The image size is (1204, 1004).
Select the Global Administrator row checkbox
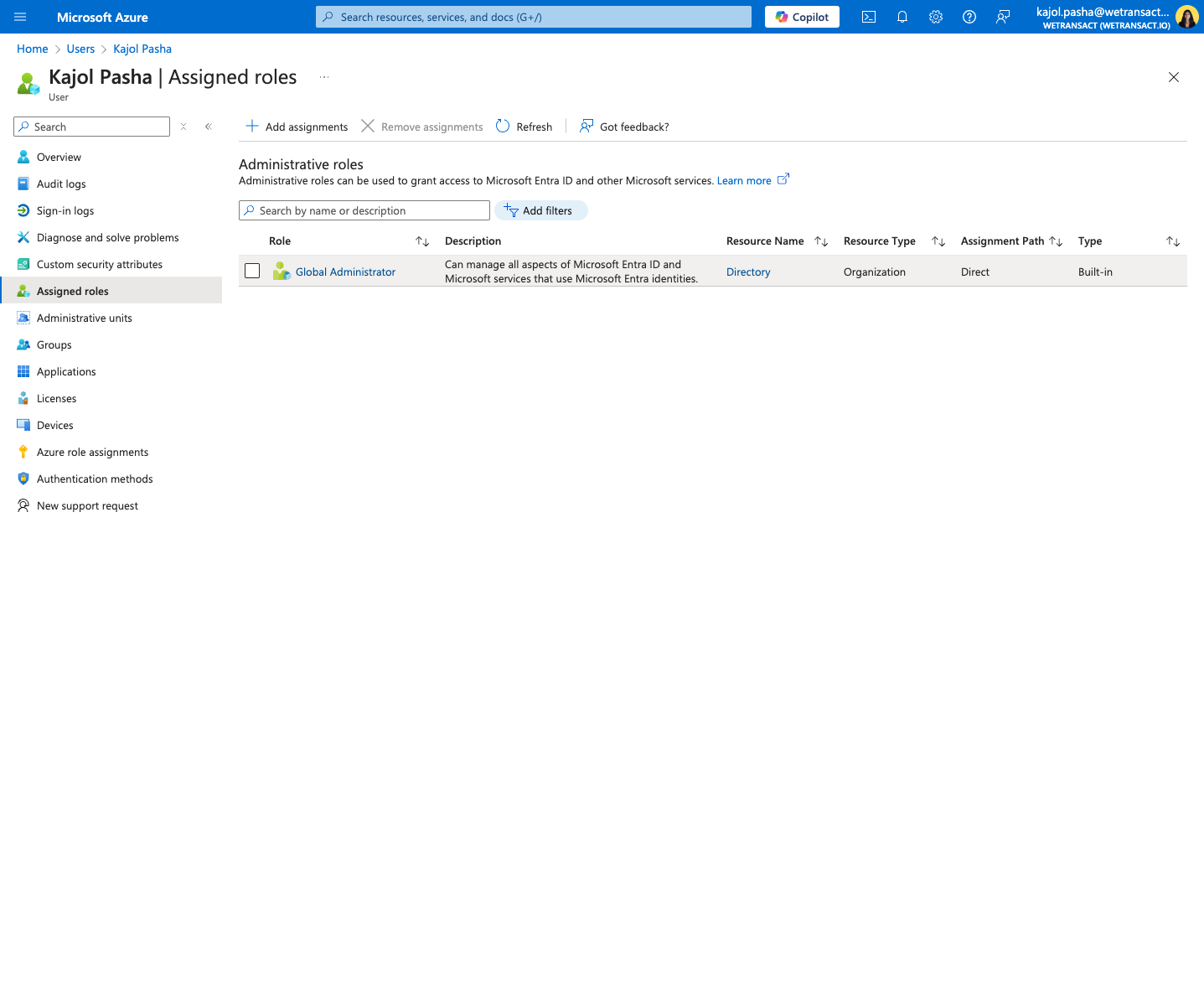[x=252, y=271]
